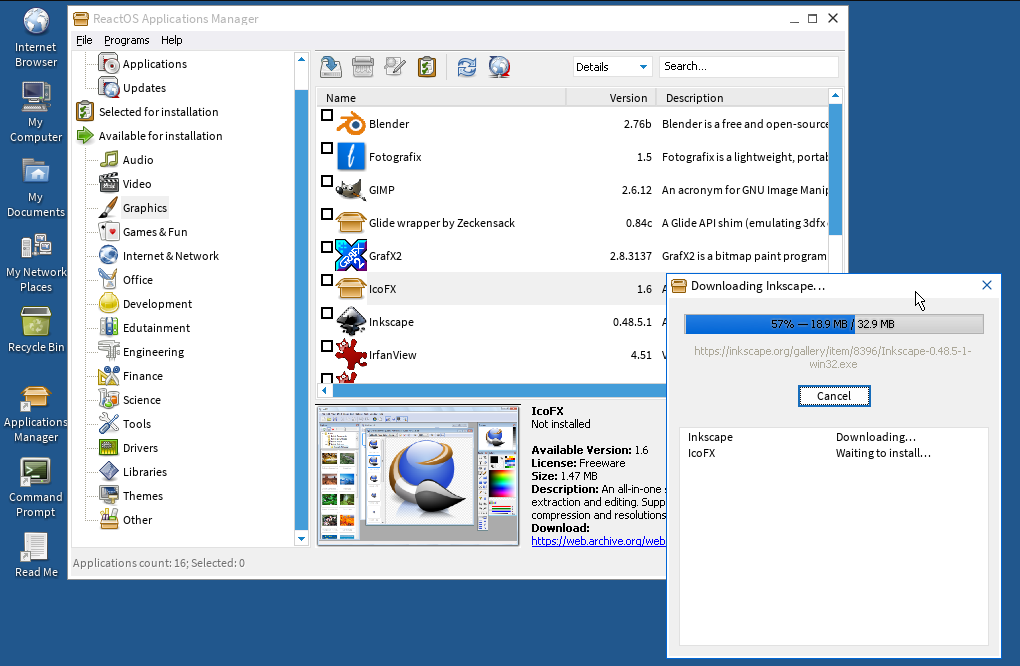Open the File menu
Viewport: 1020px width, 666px height.
point(84,40)
